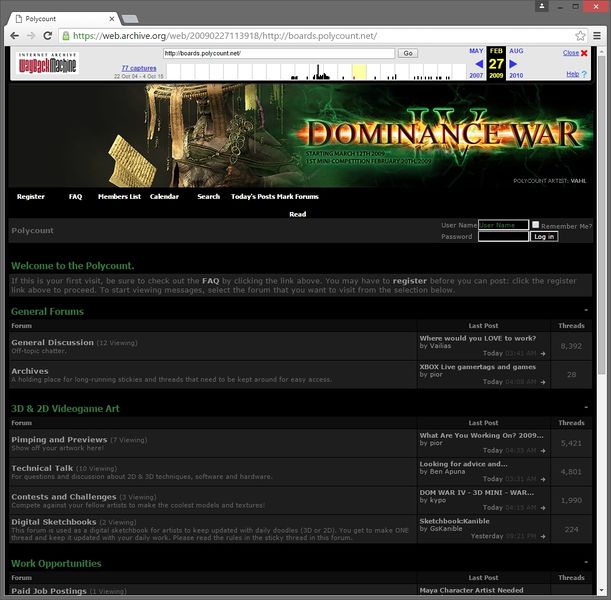Viewport: 611px width, 600px height.
Task: Click the register link in welcome text
Action: 410,281
